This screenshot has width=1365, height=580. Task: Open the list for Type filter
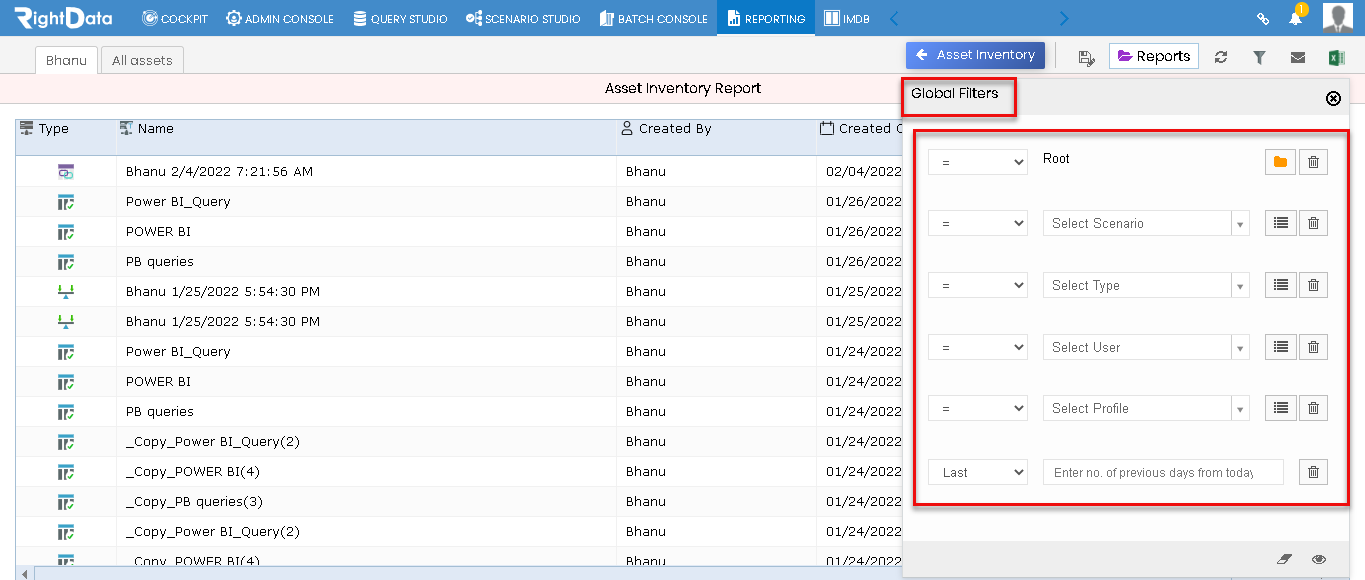click(x=1280, y=285)
